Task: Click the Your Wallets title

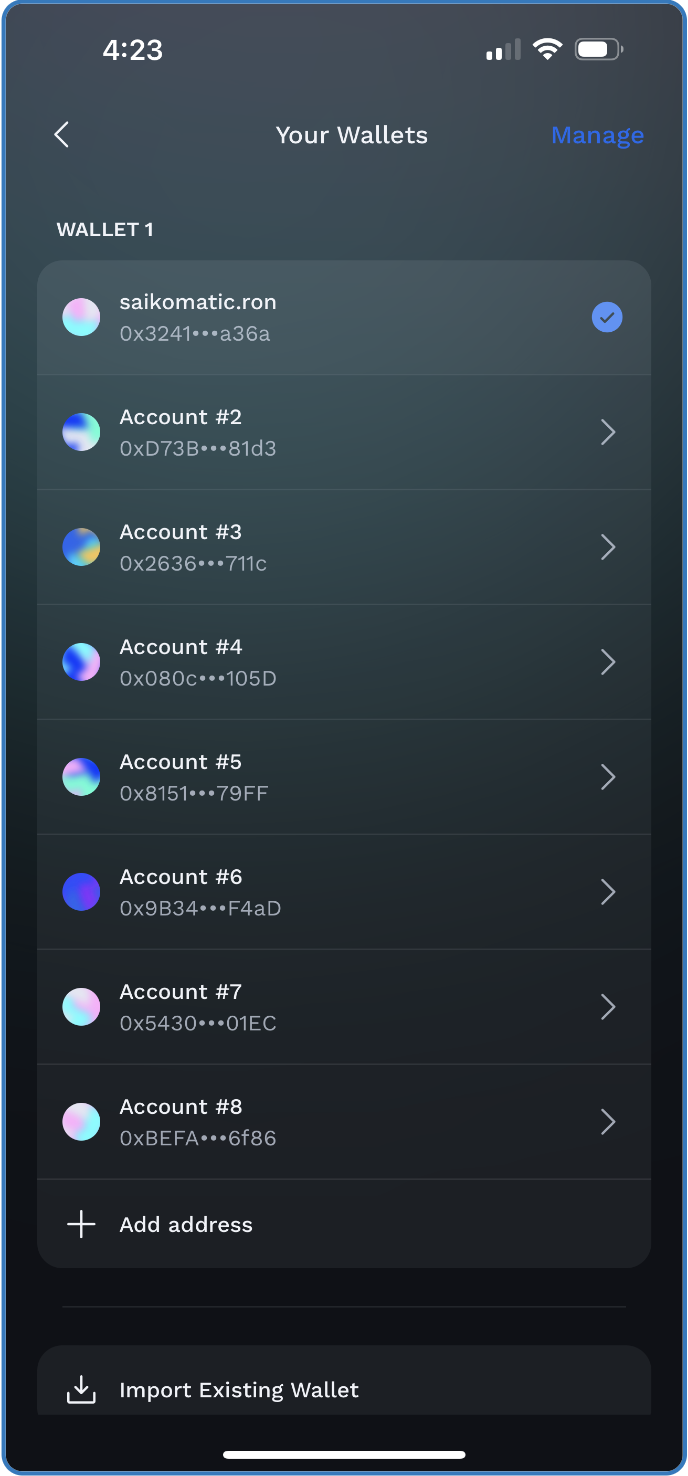Action: pos(352,135)
